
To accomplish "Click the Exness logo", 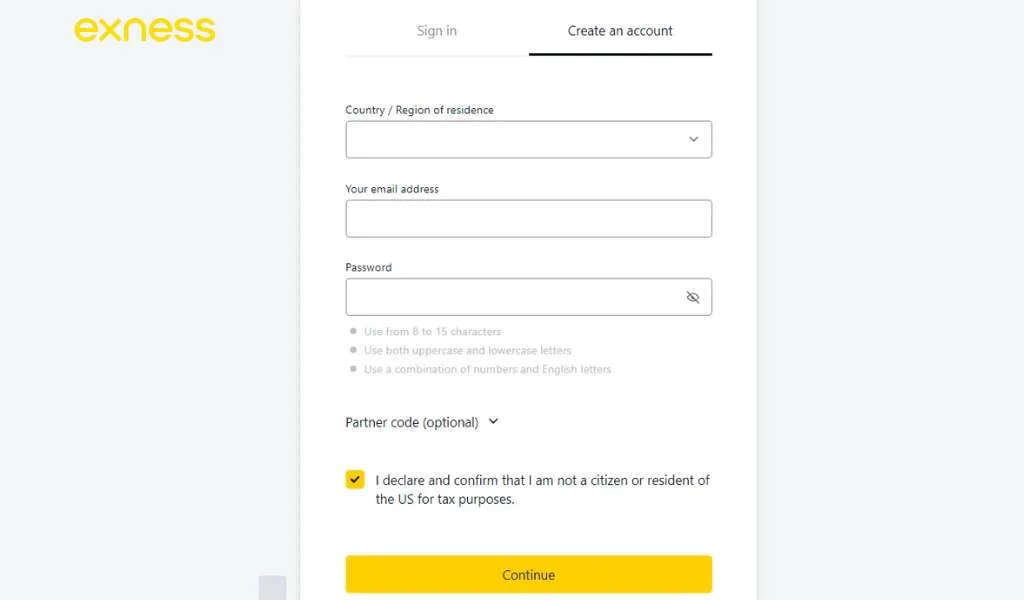I will (x=143, y=30).
